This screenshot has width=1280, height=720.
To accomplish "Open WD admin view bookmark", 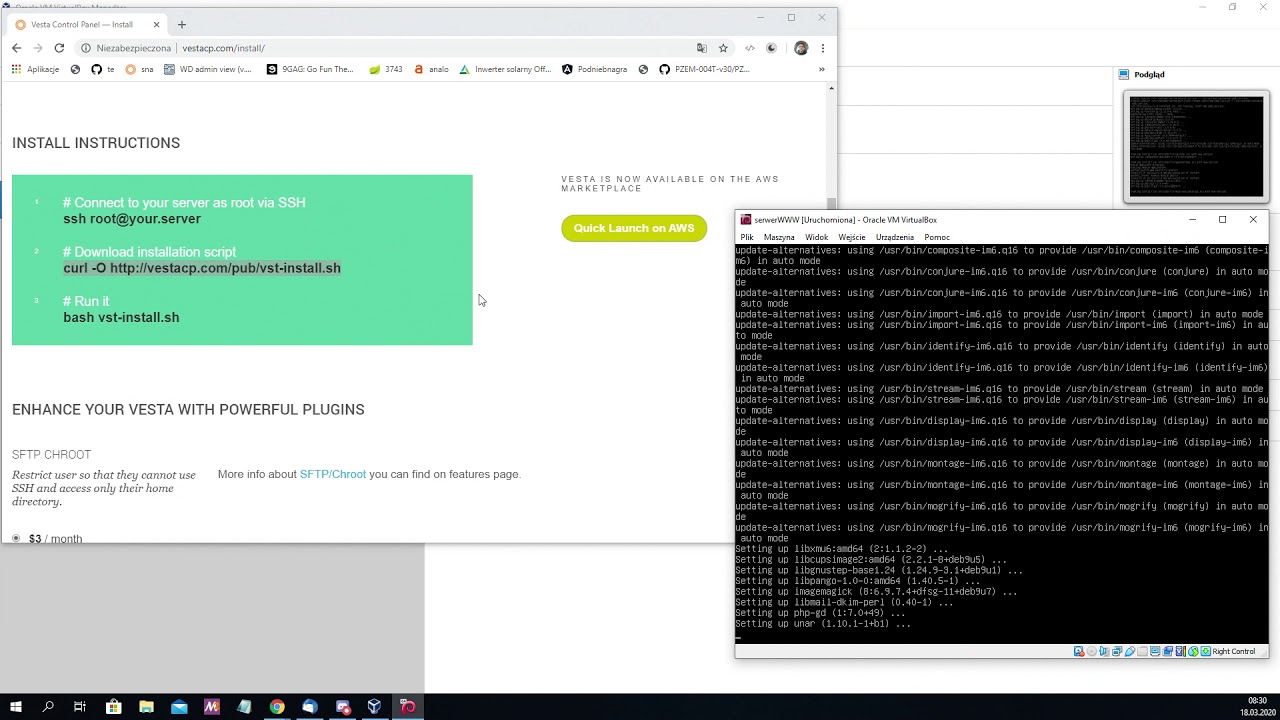I will tap(207, 70).
